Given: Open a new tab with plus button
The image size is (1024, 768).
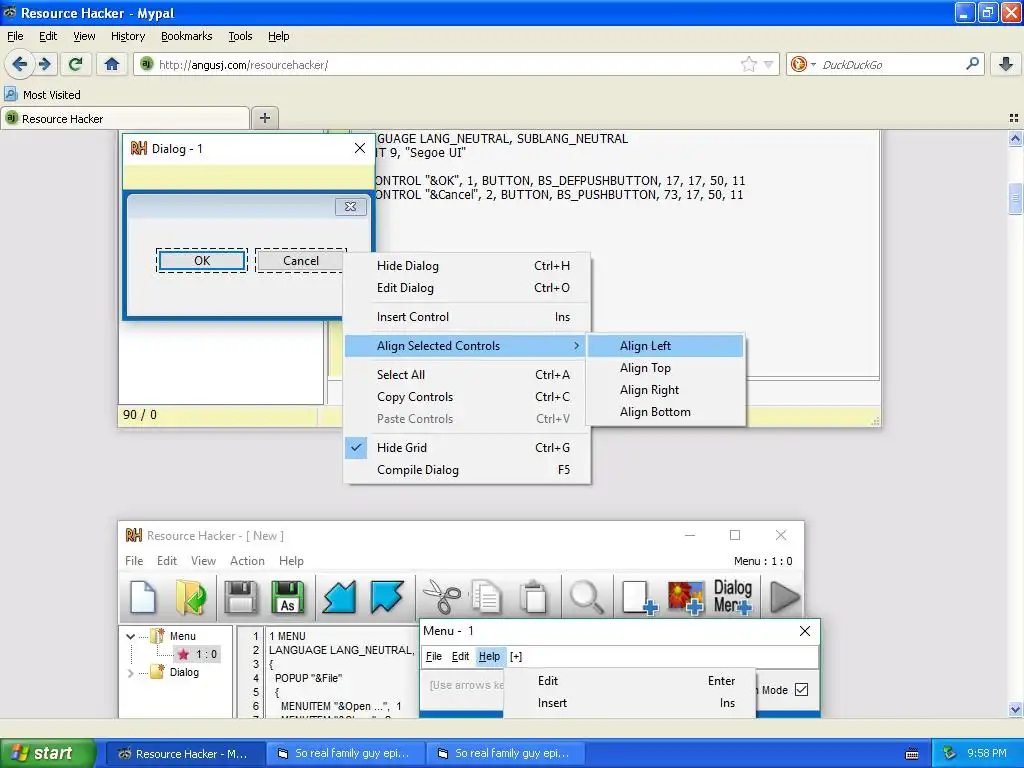Looking at the screenshot, I should [x=264, y=118].
